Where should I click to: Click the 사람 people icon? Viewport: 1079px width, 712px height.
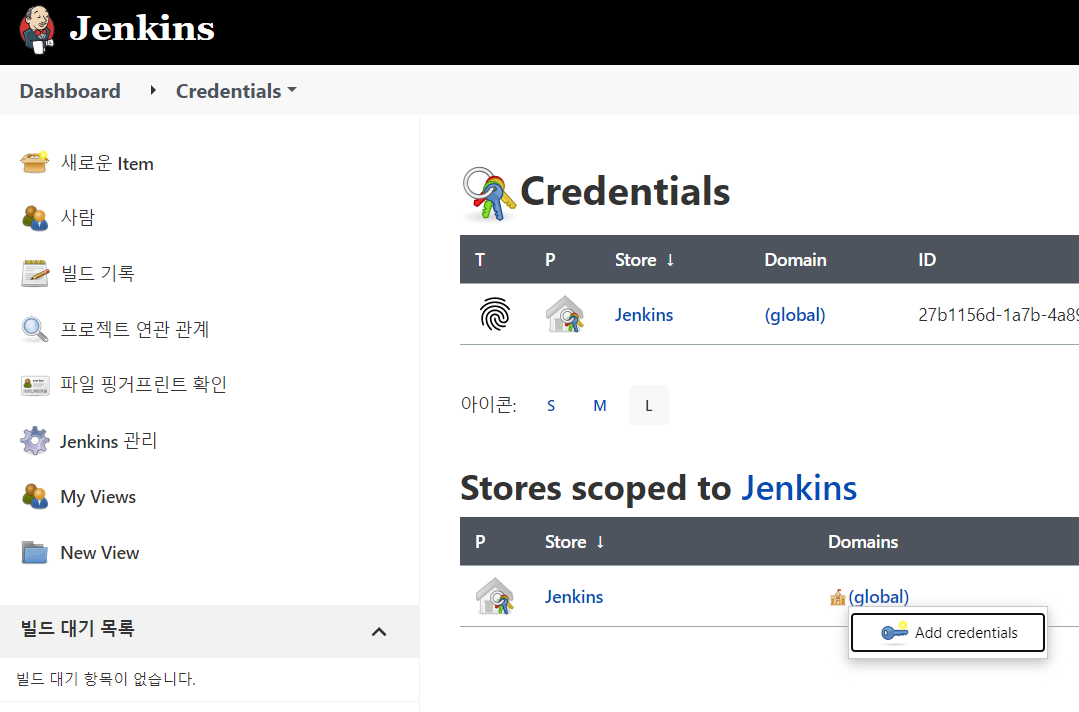point(34,217)
